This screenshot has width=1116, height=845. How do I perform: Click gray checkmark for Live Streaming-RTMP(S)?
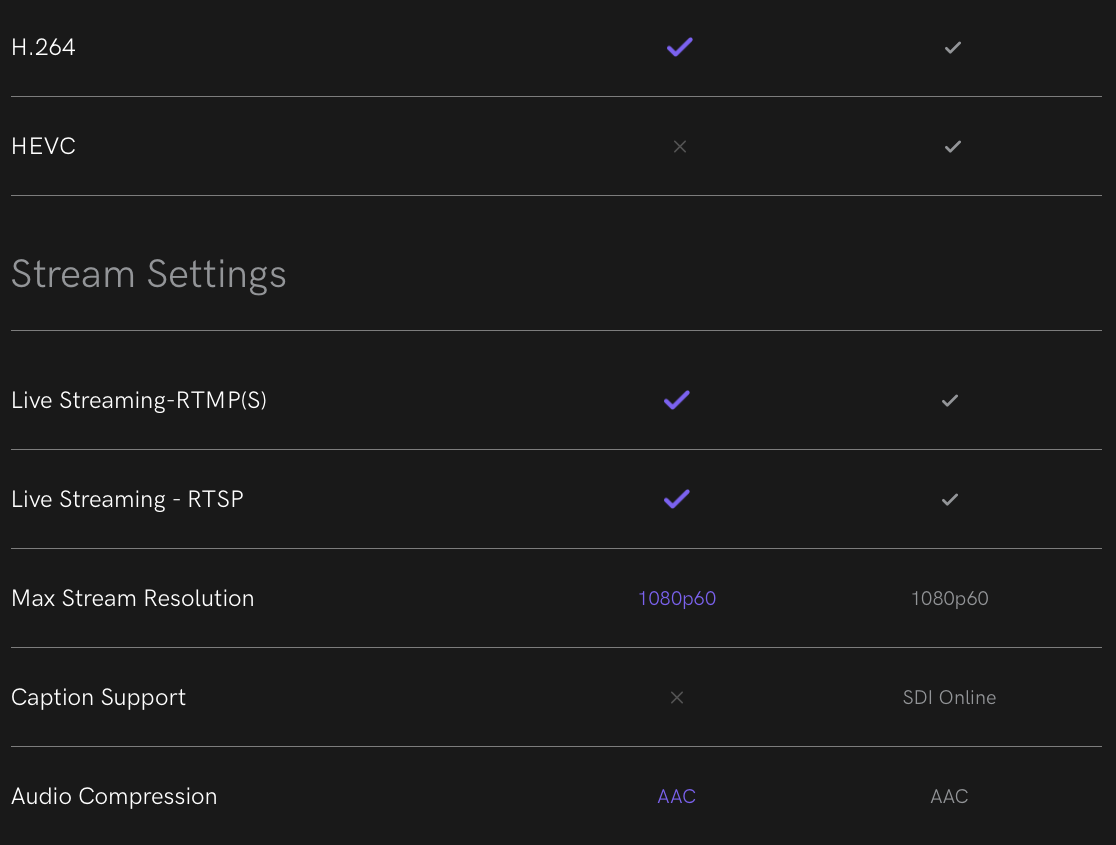point(949,401)
